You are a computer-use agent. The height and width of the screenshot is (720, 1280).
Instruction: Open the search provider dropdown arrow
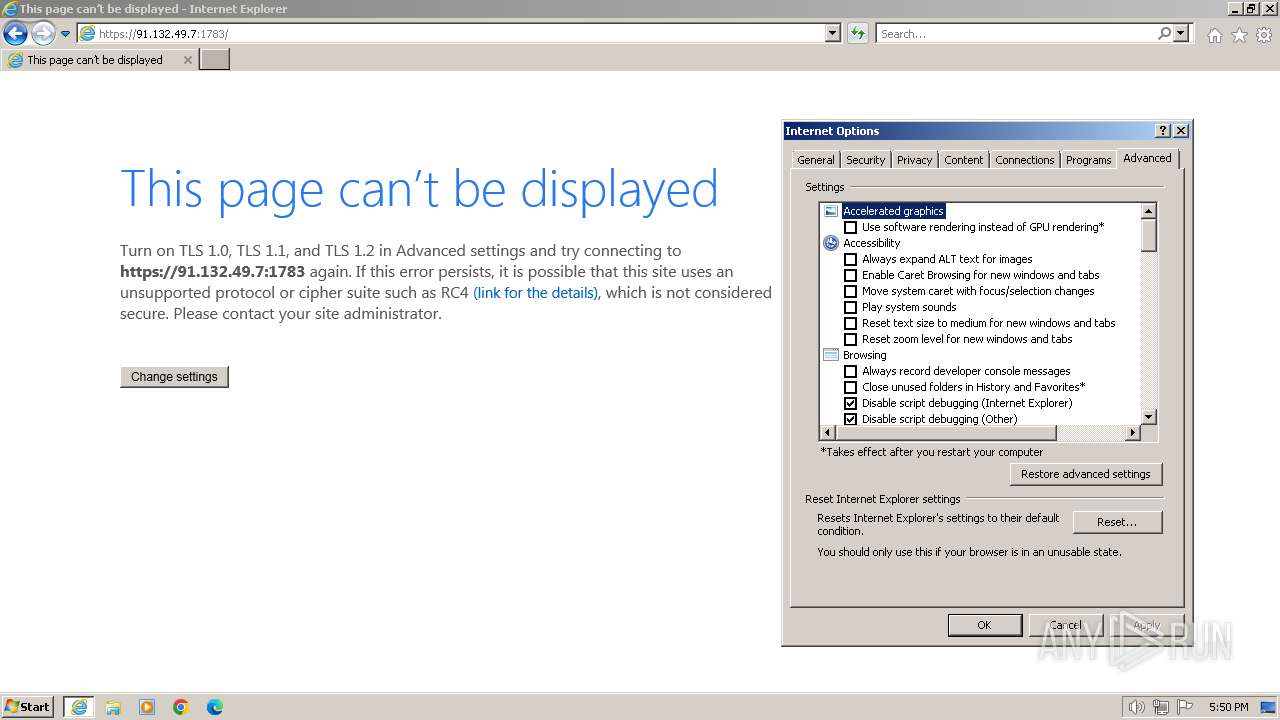[x=1182, y=33]
